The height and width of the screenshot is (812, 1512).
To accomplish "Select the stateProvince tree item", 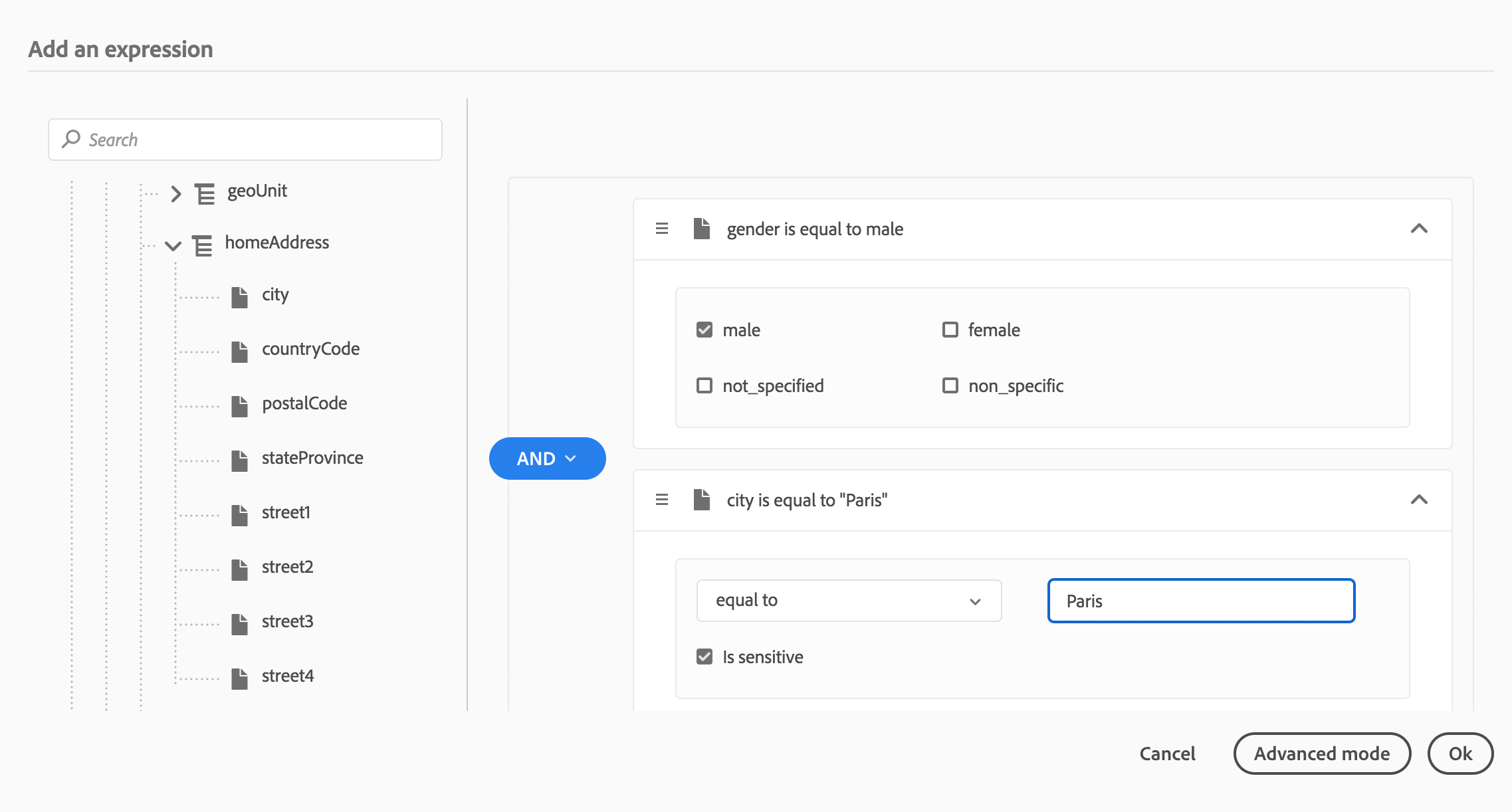I will click(312, 458).
